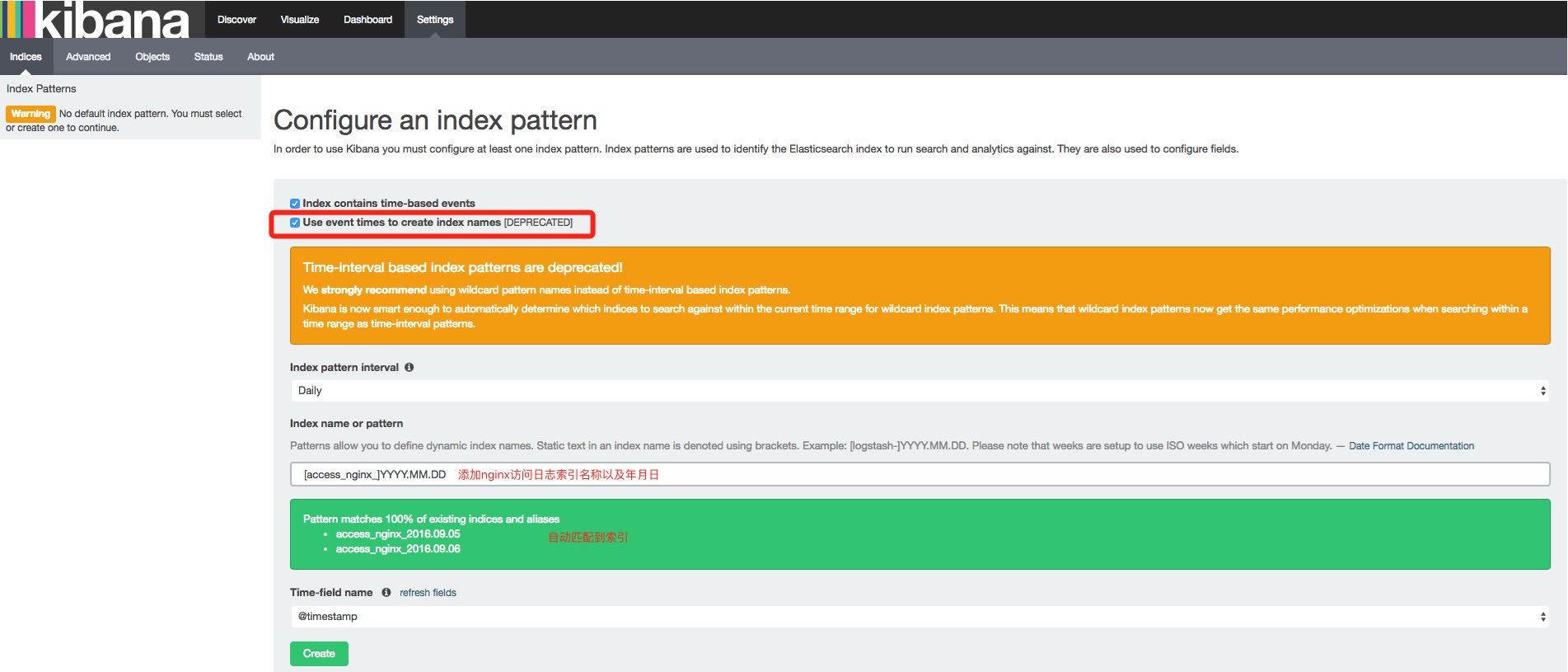
Task: Click the refresh fields link
Action: coord(428,593)
